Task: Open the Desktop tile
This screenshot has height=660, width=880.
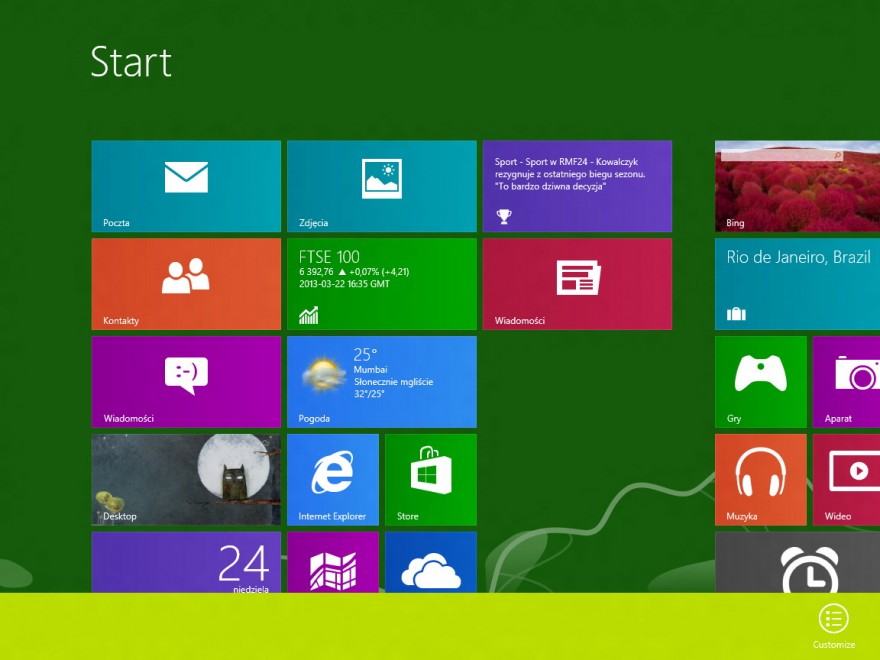Action: coord(186,479)
